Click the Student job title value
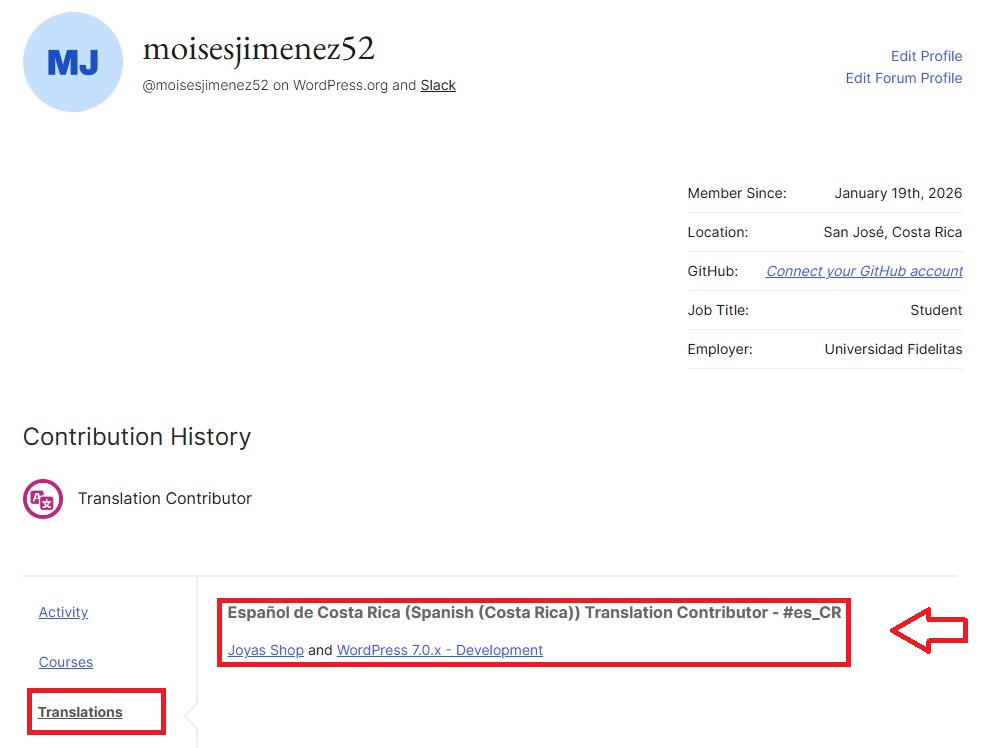This screenshot has height=748, width=999. point(936,310)
